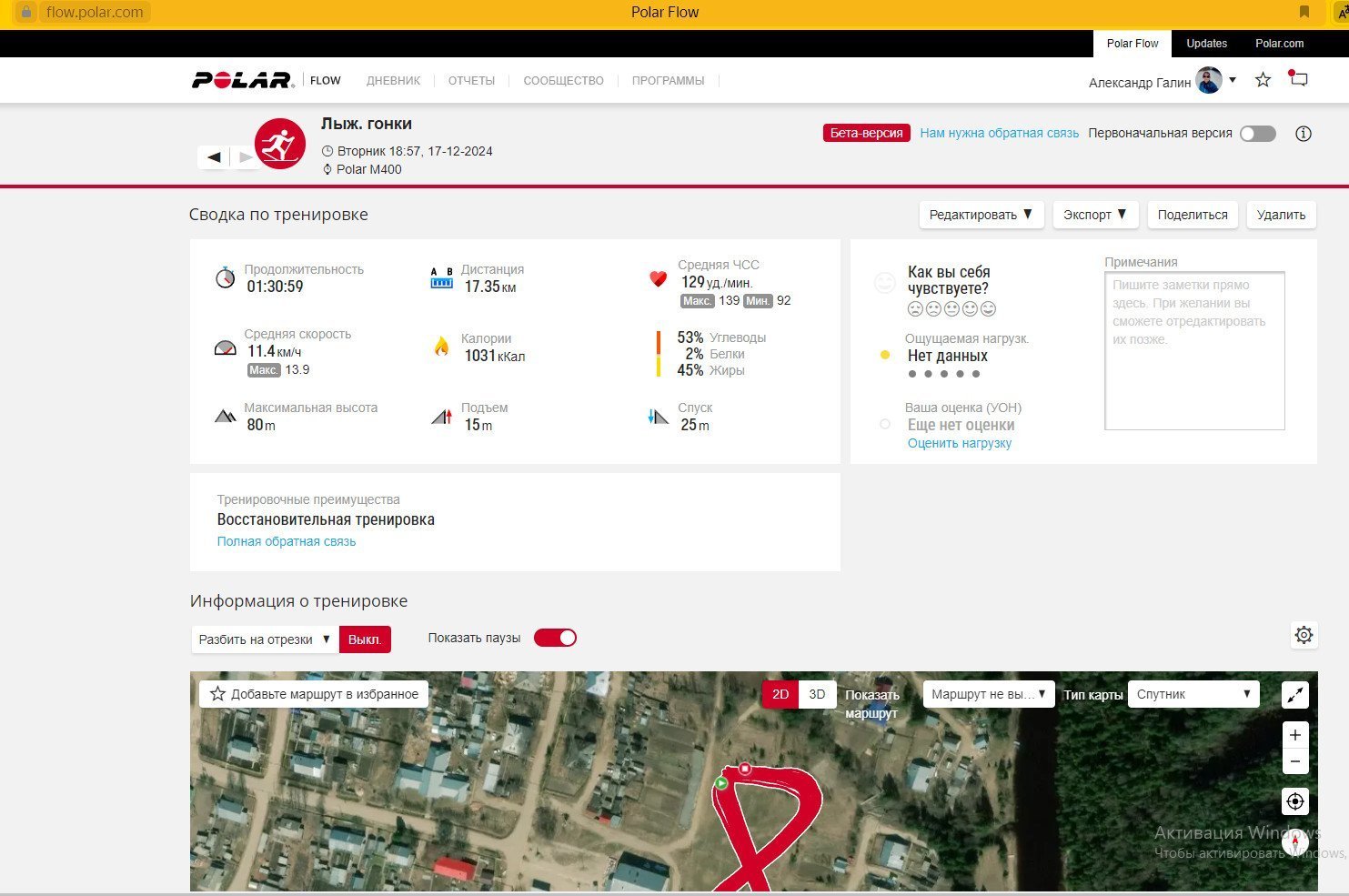Click the perceived load dots rating
Viewport: 1349px width, 896px height.
(x=944, y=374)
